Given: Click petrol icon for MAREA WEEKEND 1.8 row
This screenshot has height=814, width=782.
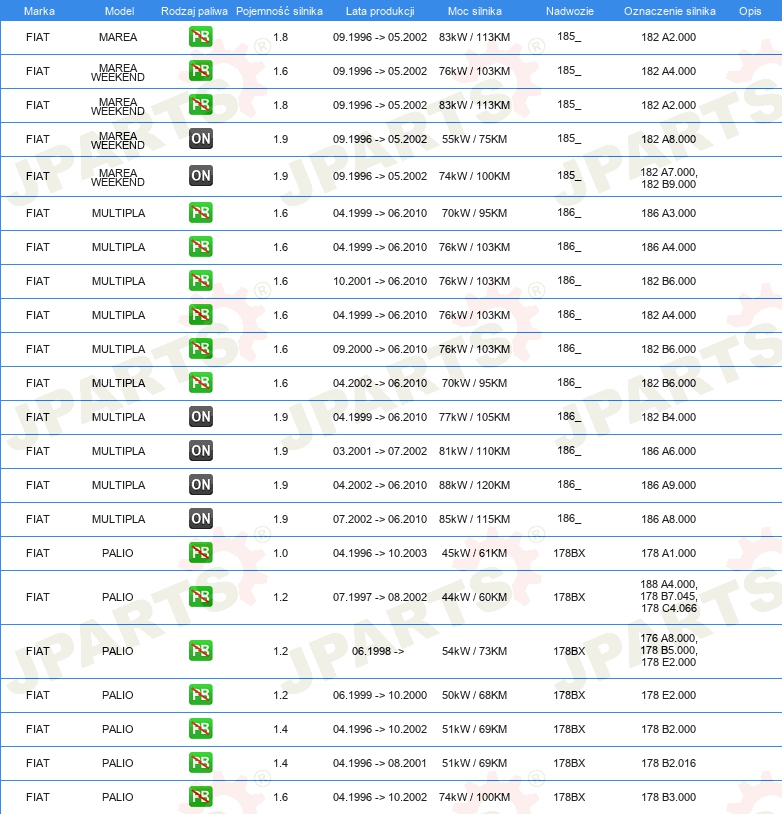Looking at the screenshot, I should tap(200, 105).
